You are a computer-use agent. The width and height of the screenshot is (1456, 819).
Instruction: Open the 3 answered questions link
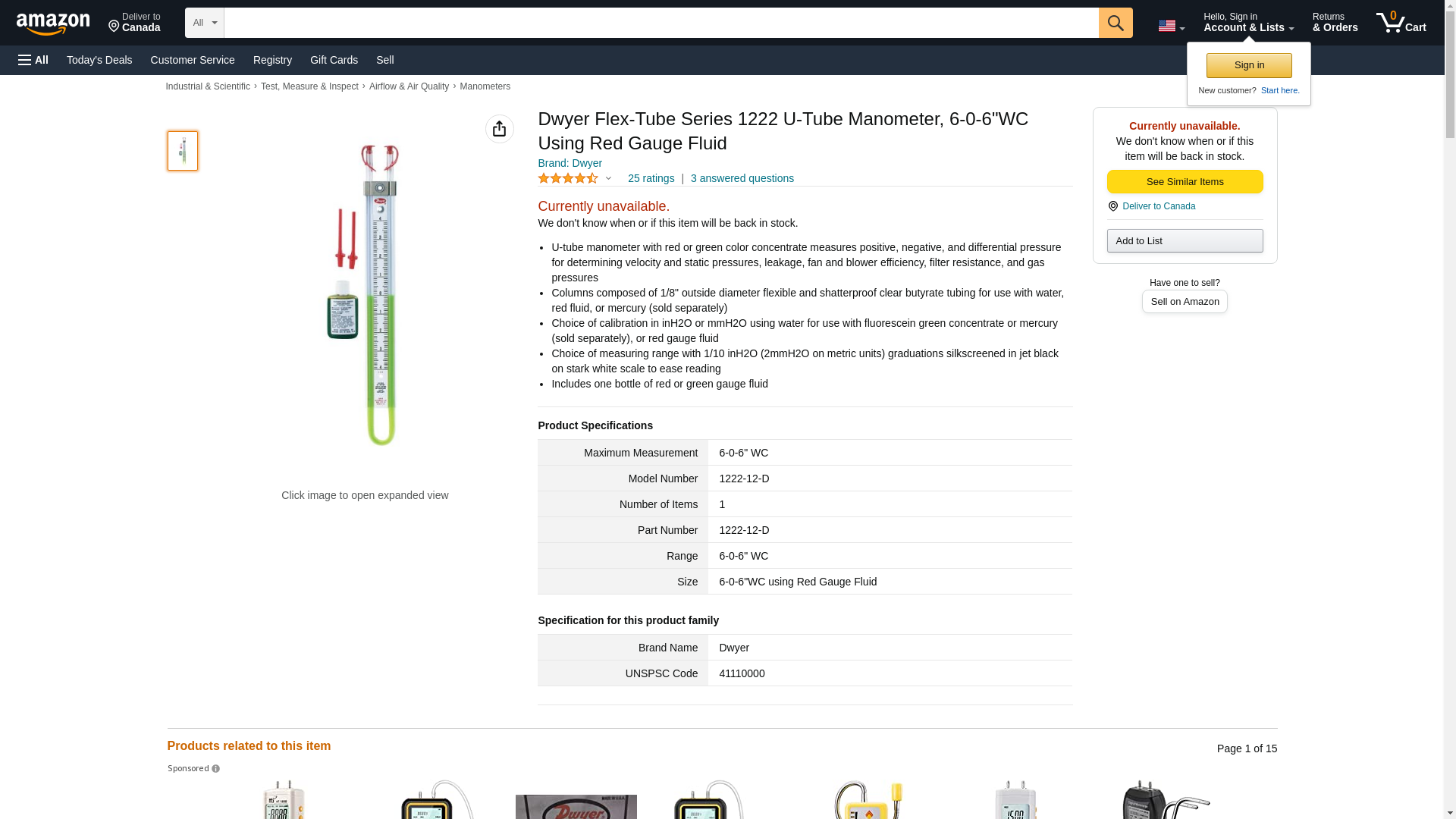742,178
